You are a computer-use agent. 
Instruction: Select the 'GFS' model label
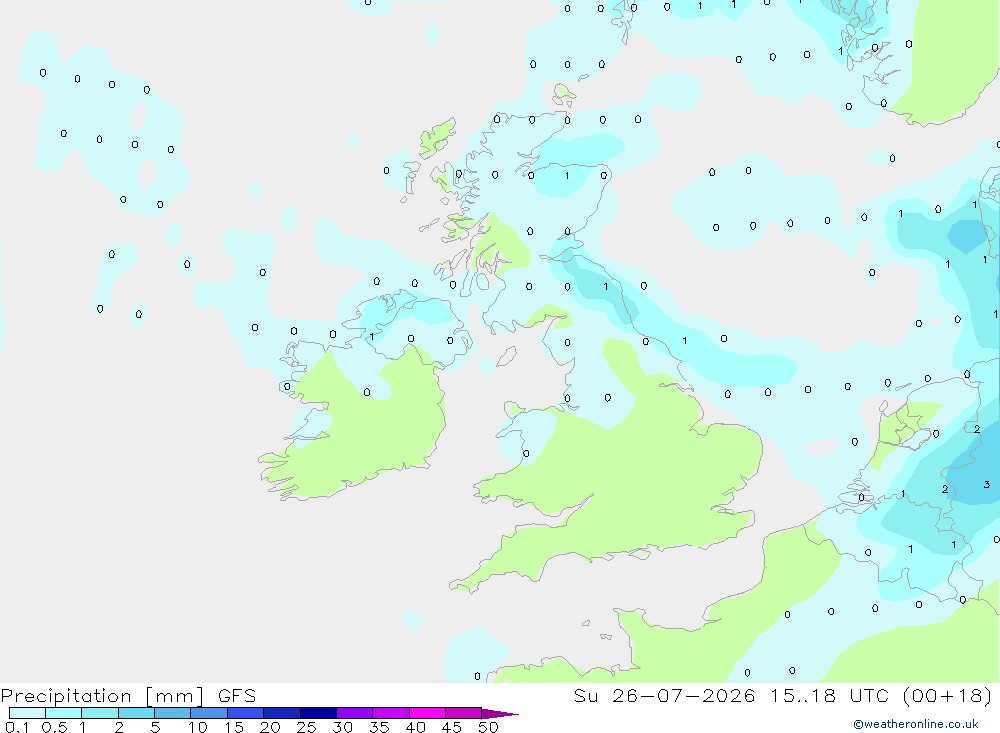pyautogui.click(x=237, y=696)
